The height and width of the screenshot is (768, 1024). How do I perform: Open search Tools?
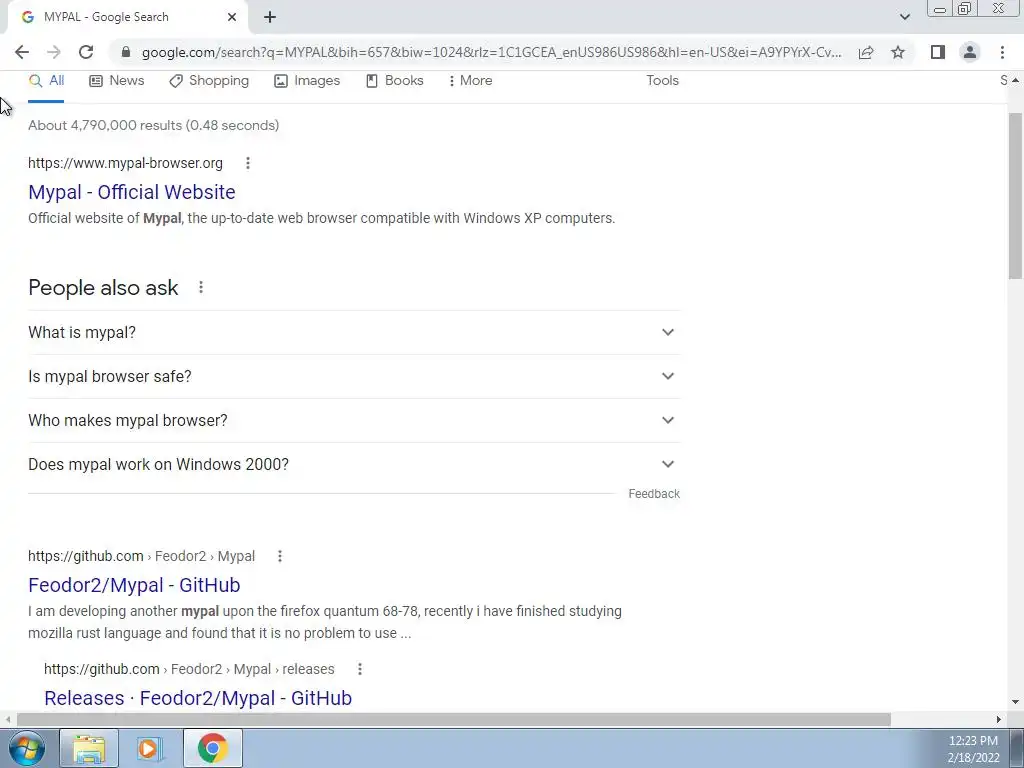[x=662, y=81]
